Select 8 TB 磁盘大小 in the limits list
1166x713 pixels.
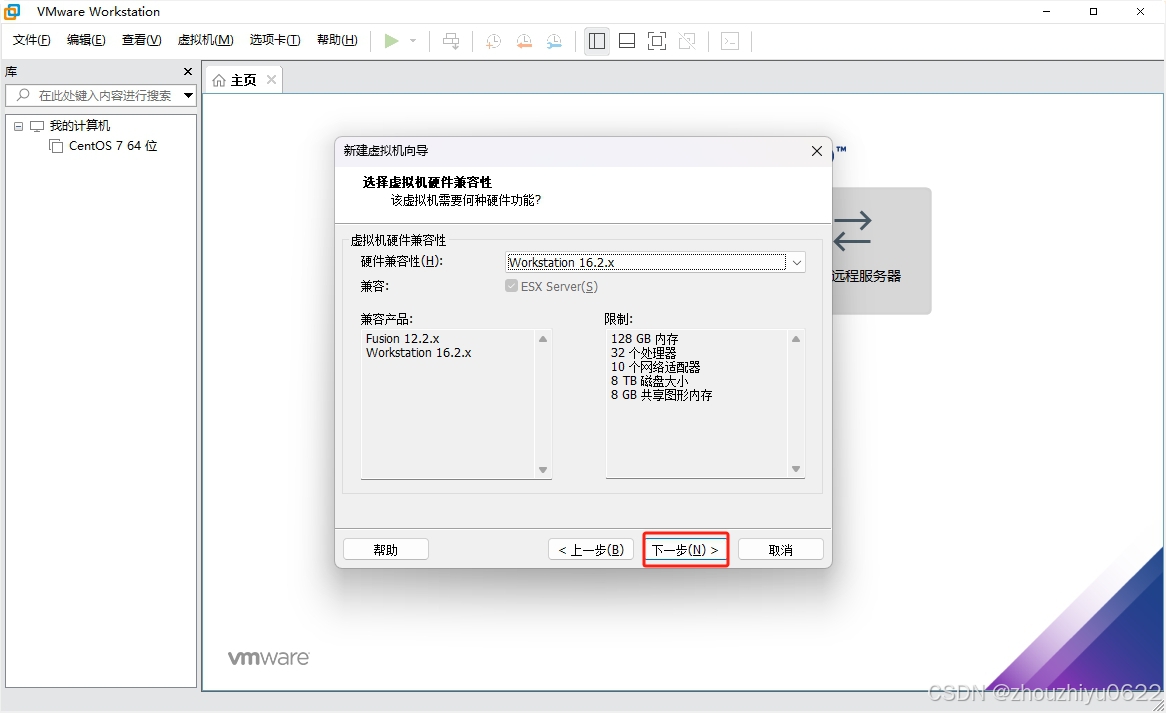tap(649, 381)
